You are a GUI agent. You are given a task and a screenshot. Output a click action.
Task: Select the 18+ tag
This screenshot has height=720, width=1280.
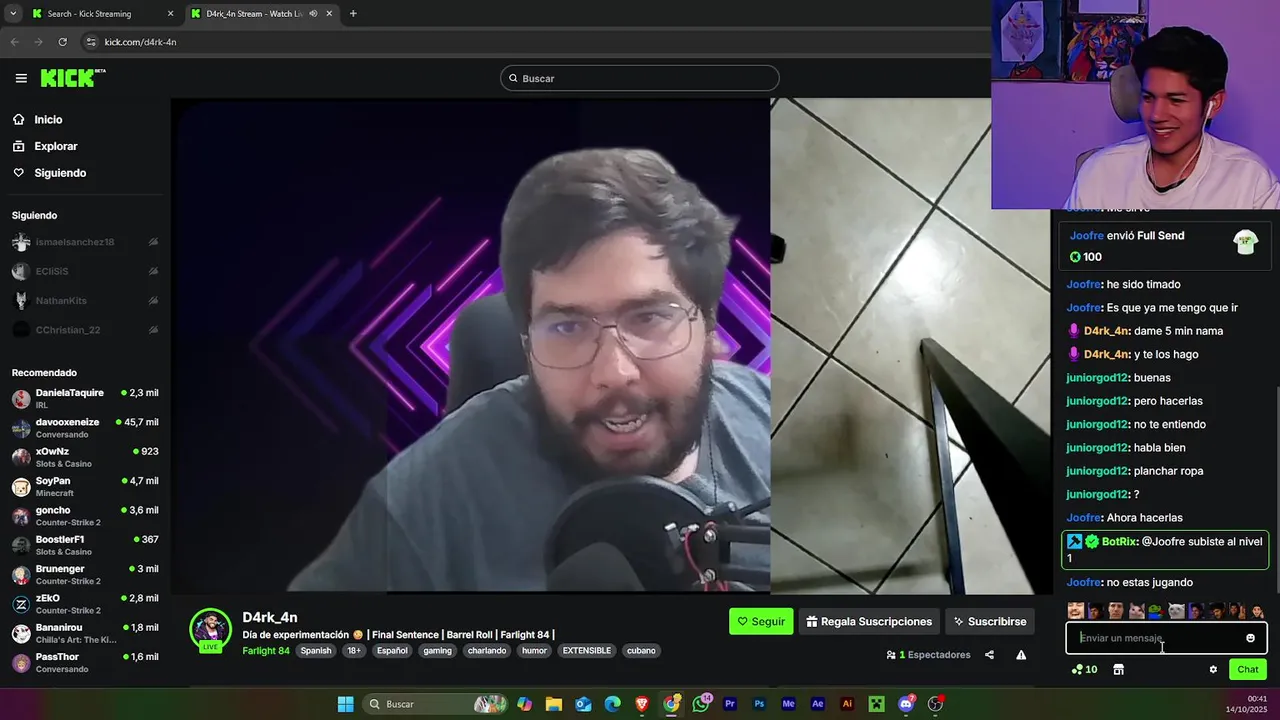click(354, 650)
